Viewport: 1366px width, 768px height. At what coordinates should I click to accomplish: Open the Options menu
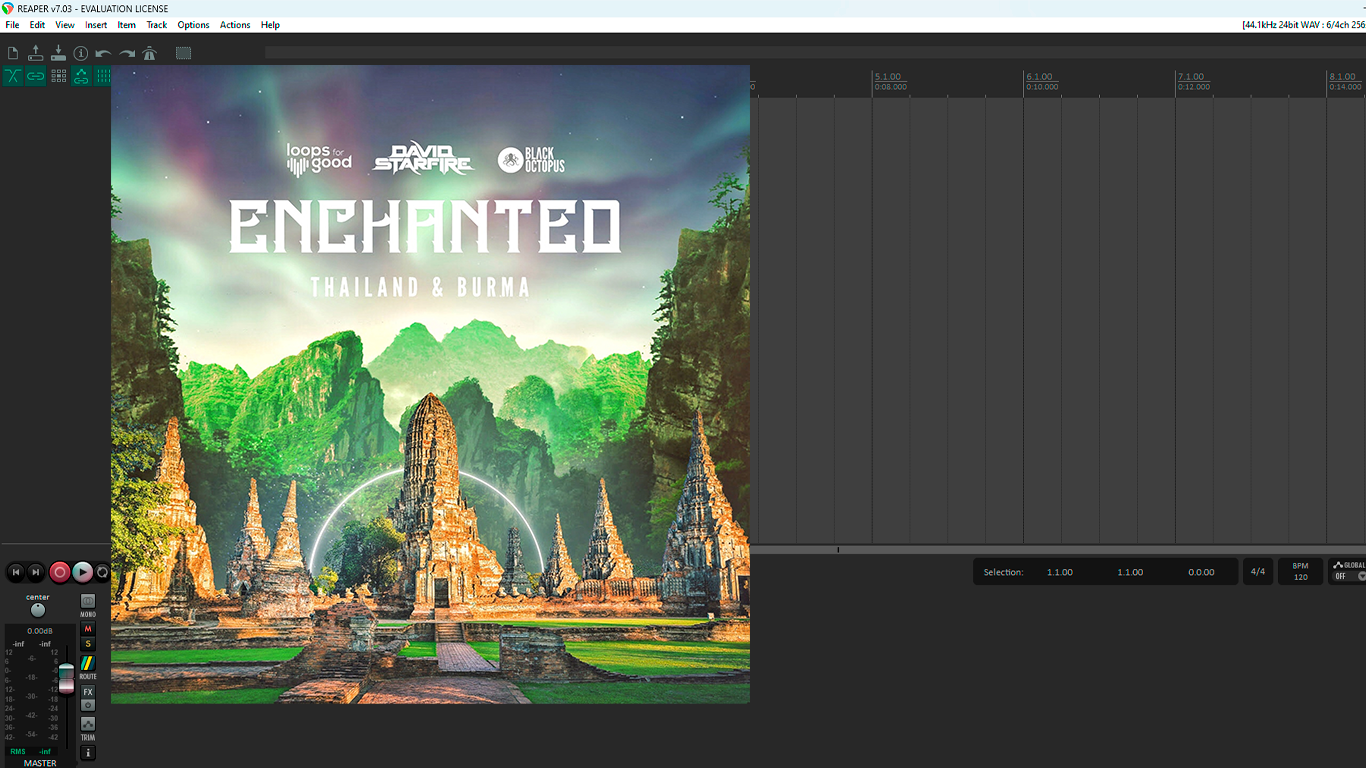point(193,25)
